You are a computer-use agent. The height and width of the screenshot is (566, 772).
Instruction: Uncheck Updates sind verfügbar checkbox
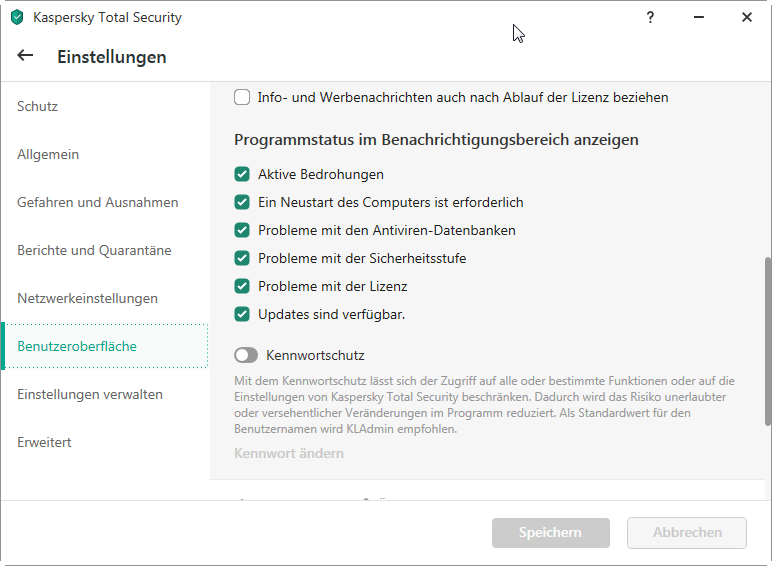[x=242, y=314]
